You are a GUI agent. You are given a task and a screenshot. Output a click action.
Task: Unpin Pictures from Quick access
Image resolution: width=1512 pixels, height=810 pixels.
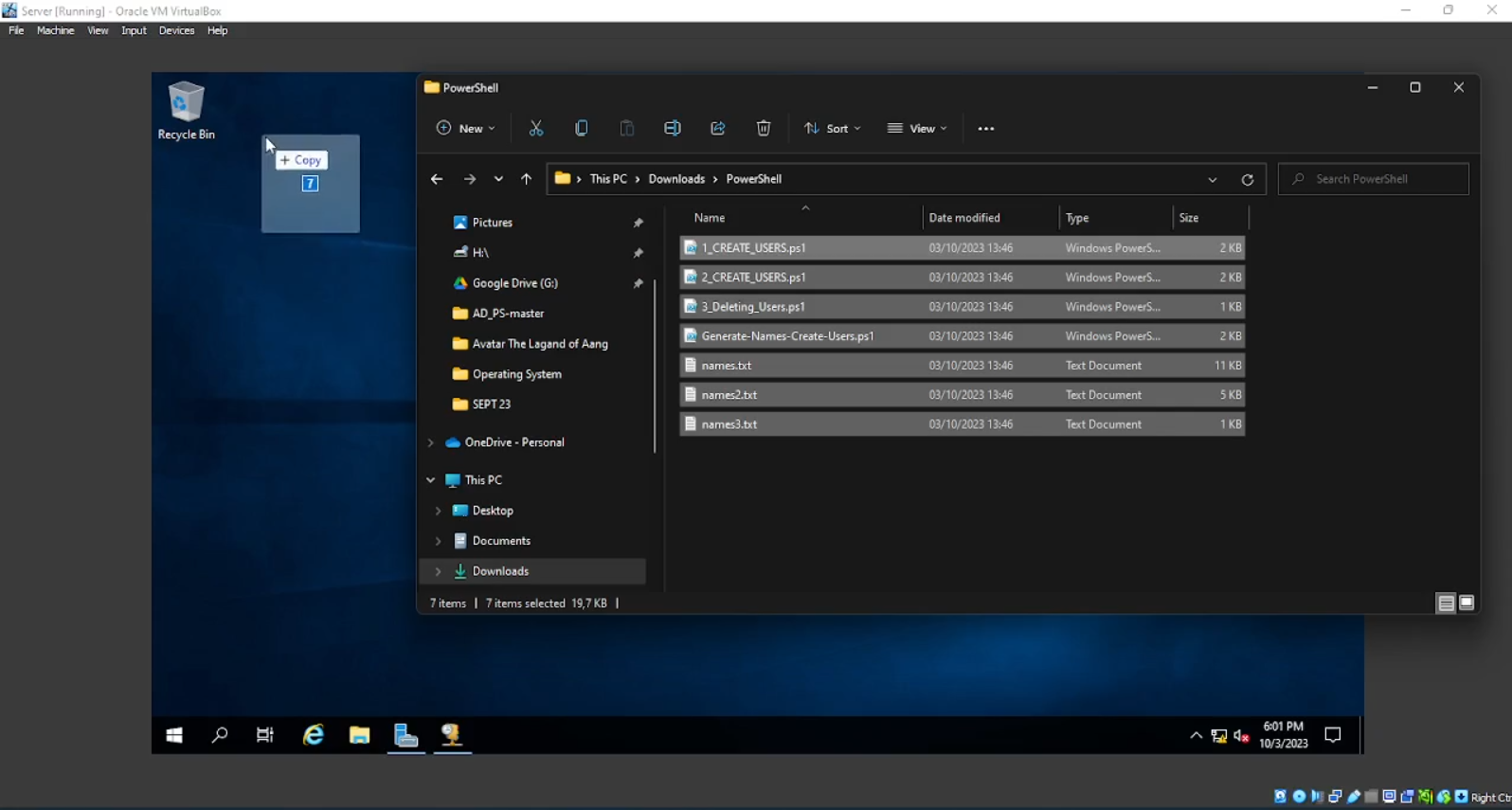pos(639,223)
